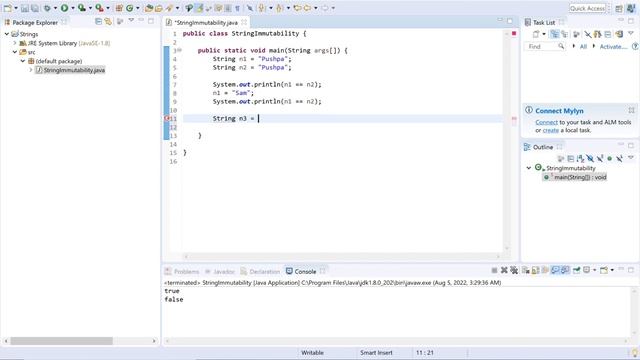Click Next Annotation toolbar icon
This screenshot has width=640, height=360.
click(262, 8)
